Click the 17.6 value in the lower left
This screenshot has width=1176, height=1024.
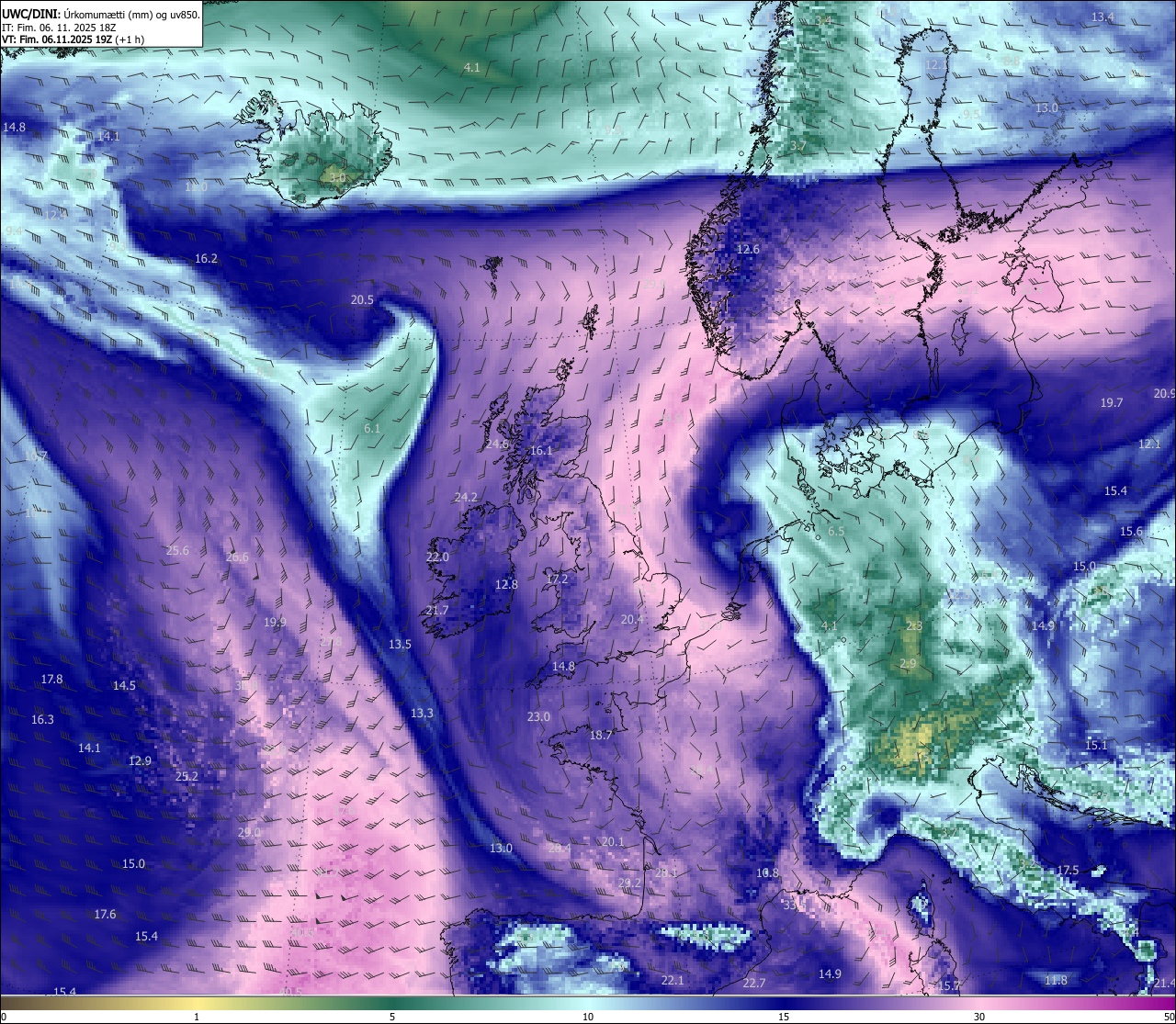pyautogui.click(x=105, y=915)
